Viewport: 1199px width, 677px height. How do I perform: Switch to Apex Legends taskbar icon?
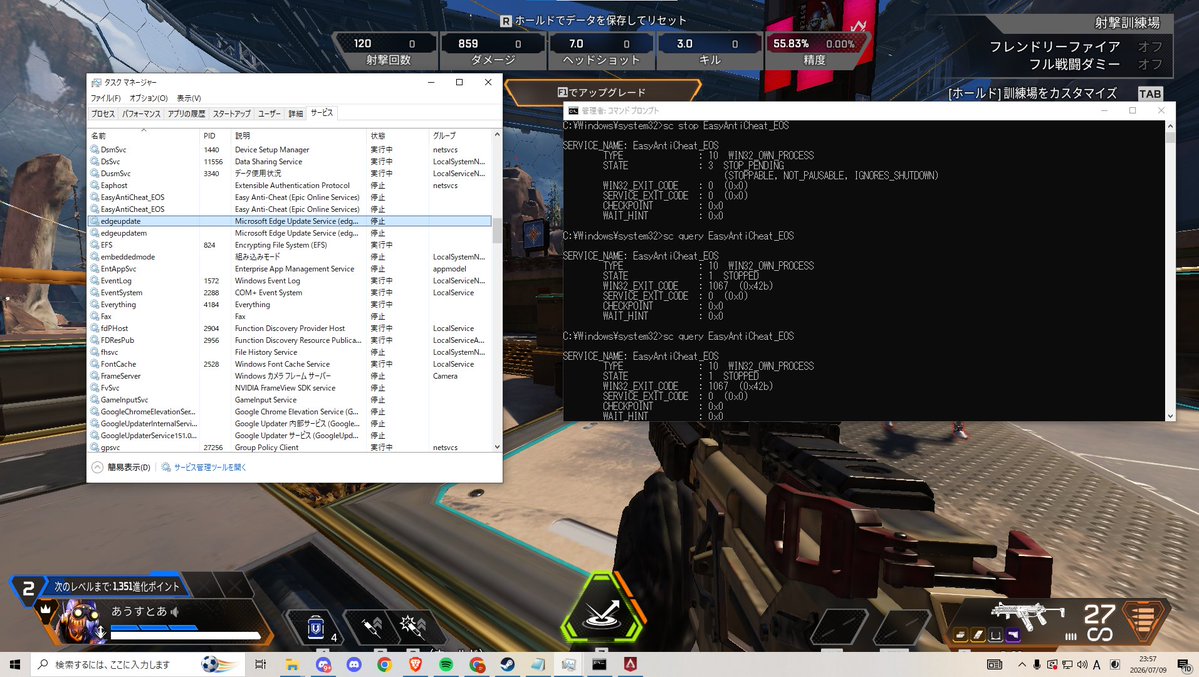(630, 664)
